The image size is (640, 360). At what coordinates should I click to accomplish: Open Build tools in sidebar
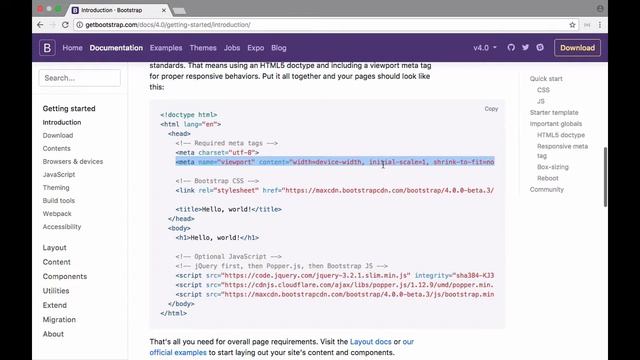(x=58, y=201)
